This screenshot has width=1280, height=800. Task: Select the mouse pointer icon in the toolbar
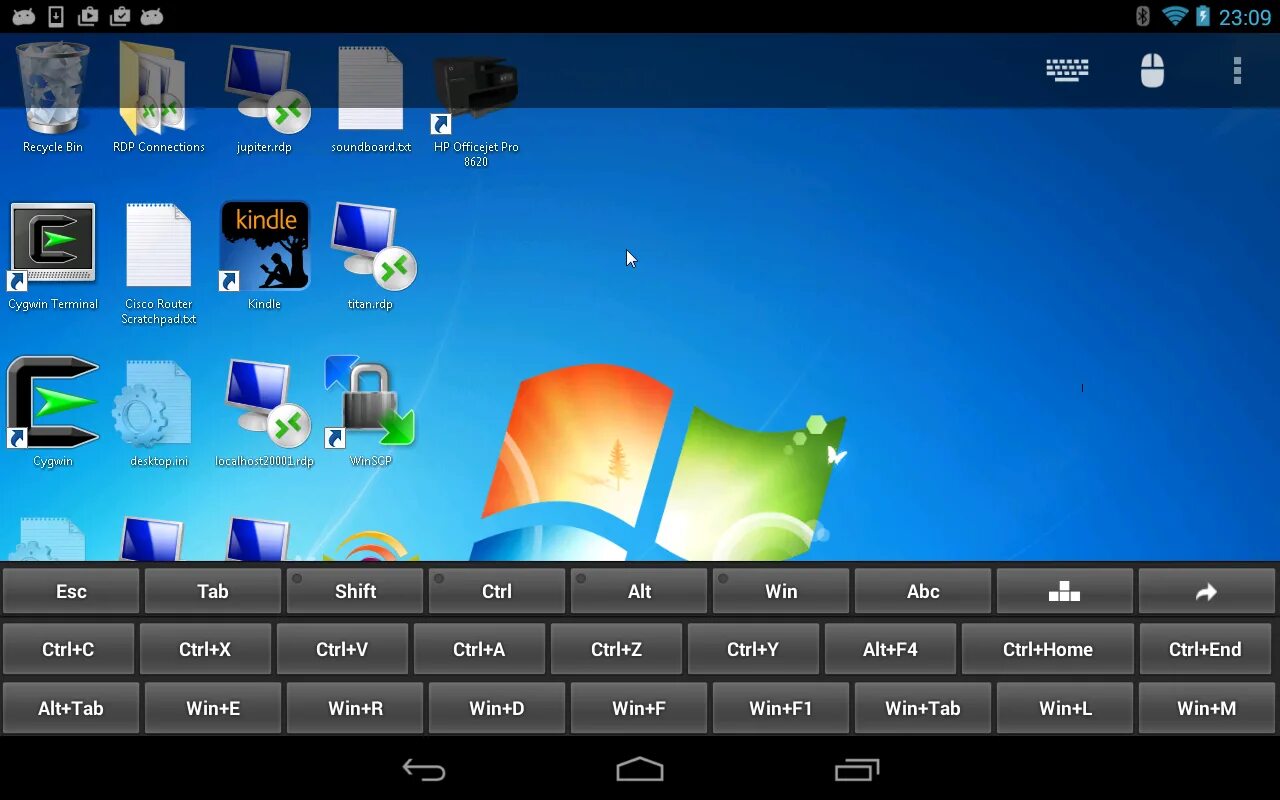tap(1152, 70)
